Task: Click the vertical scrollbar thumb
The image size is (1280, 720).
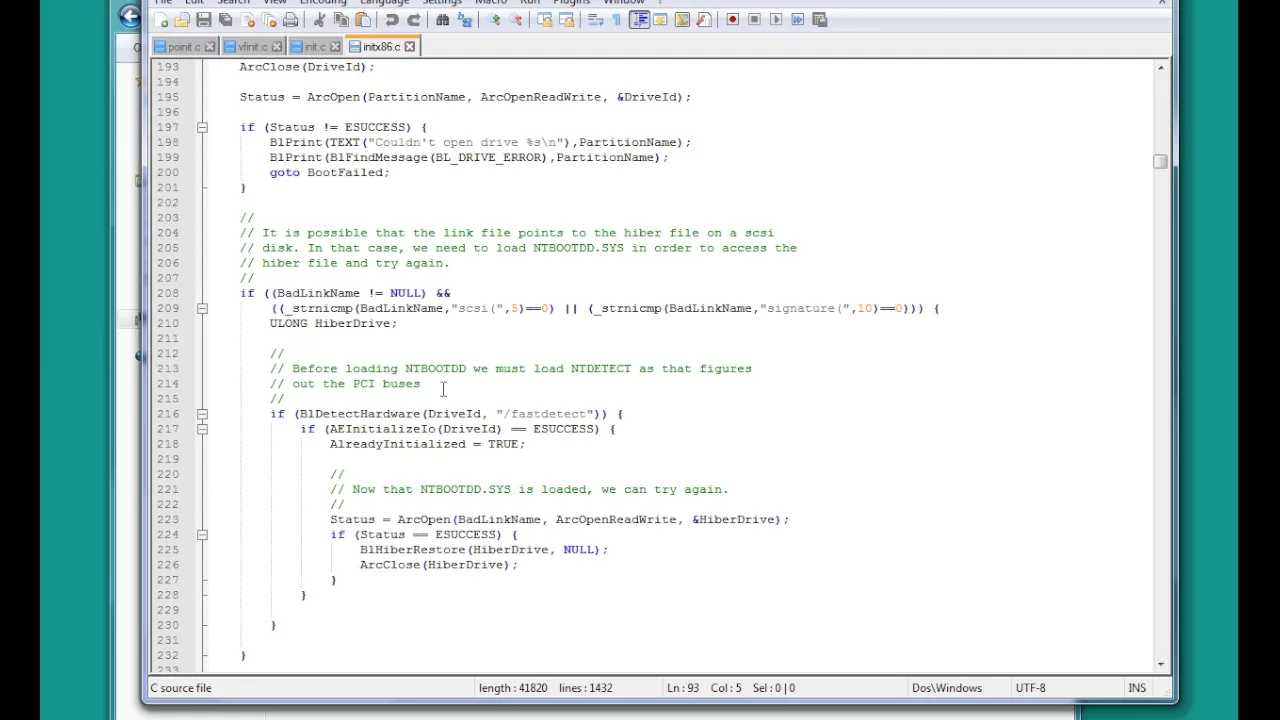Action: click(x=1160, y=161)
